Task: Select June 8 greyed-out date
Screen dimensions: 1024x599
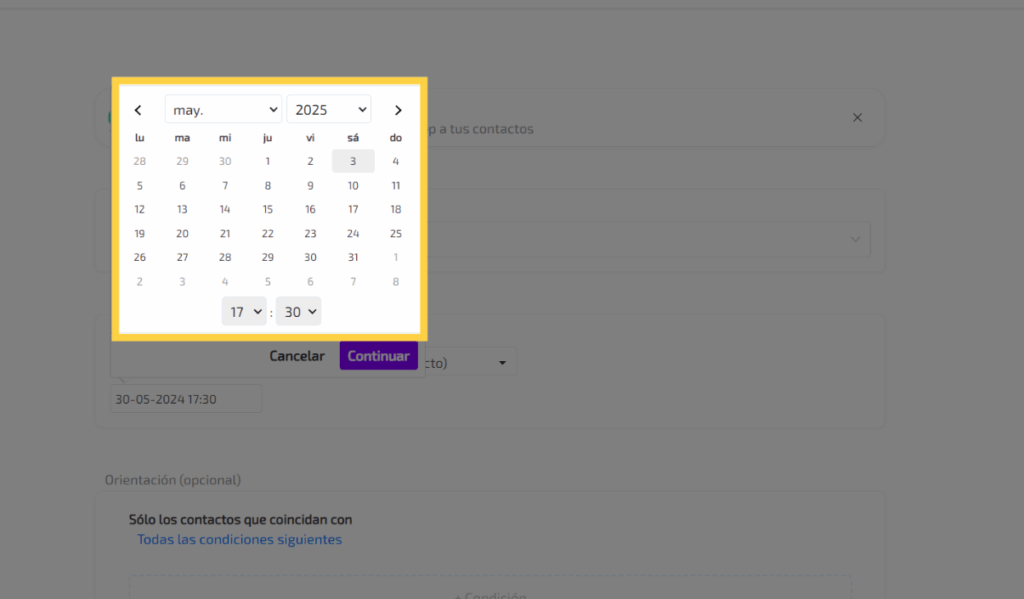Action: pos(396,281)
